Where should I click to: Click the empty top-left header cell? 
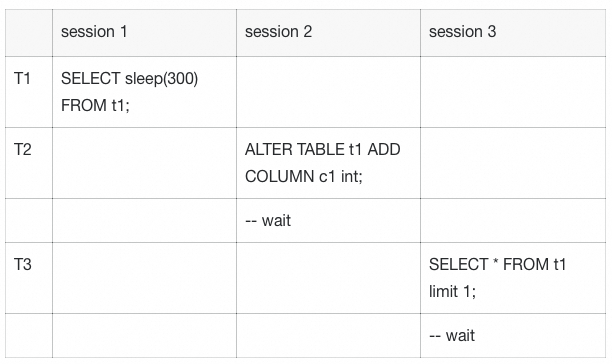[29, 33]
